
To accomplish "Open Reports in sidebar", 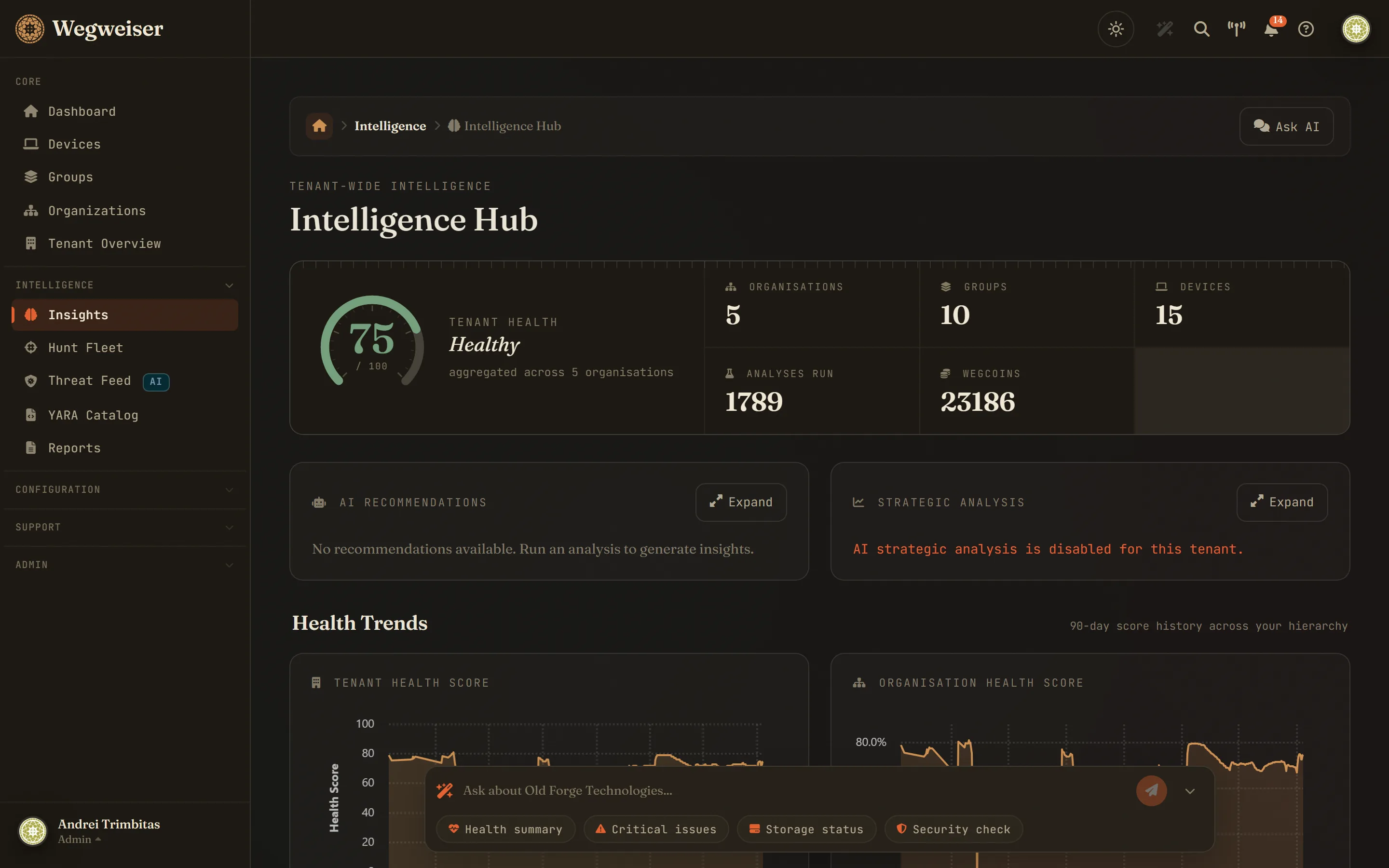I will pyautogui.click(x=125, y=448).
